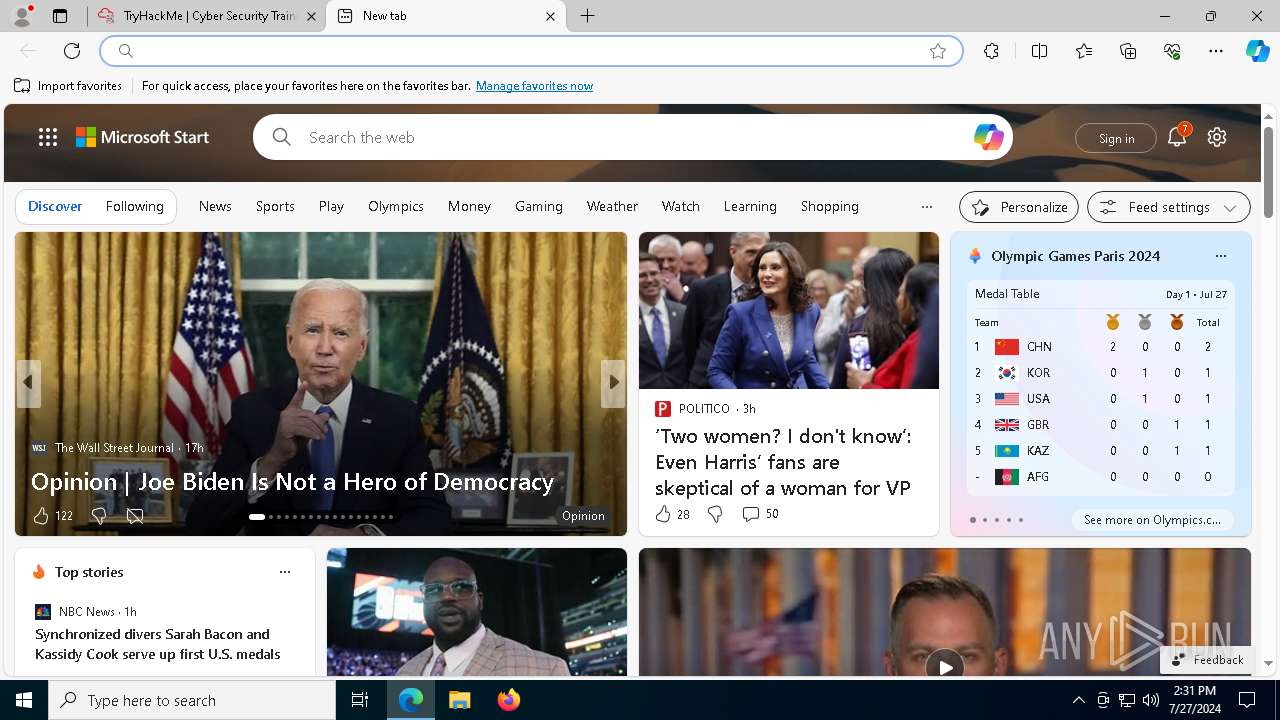1280x720 pixels.
Task: Open the Olympics category
Action: tap(396, 206)
